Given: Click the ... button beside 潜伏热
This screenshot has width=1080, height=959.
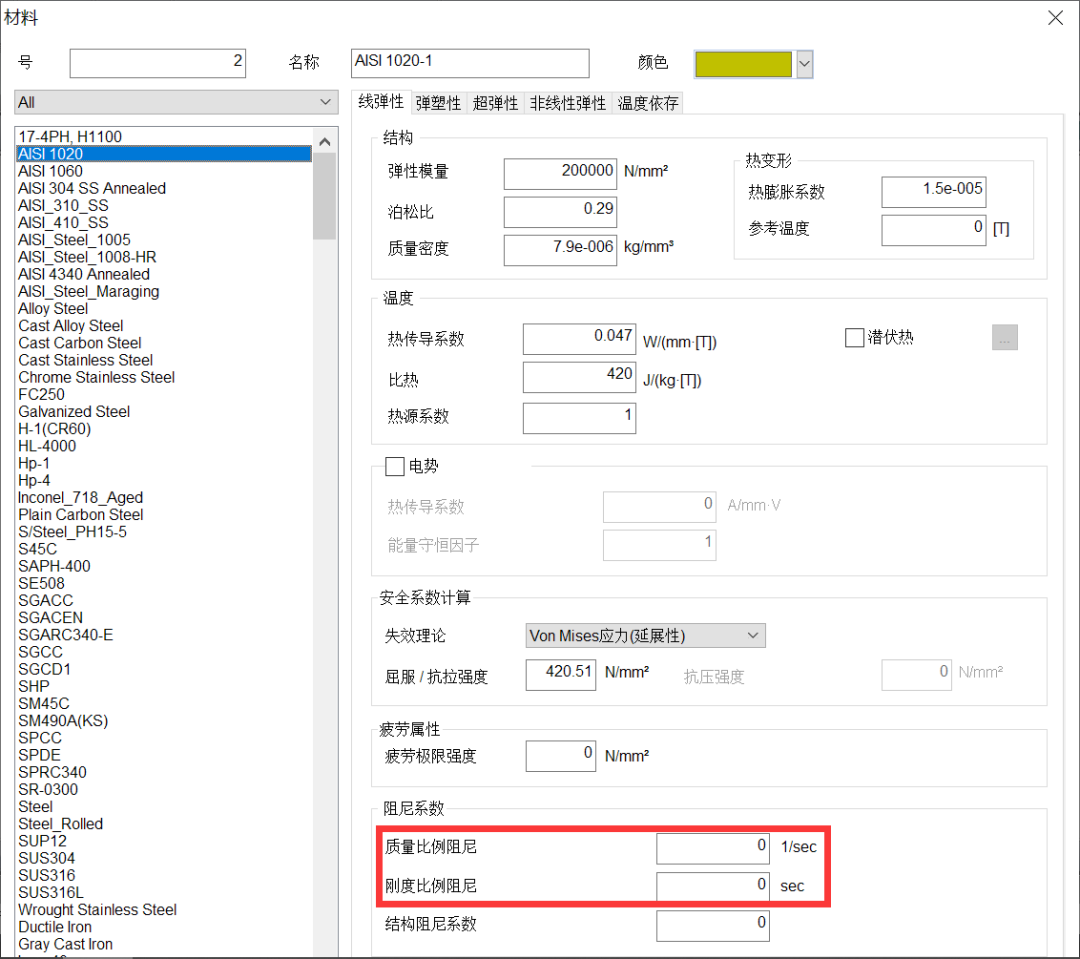Looking at the screenshot, I should 1004,337.
